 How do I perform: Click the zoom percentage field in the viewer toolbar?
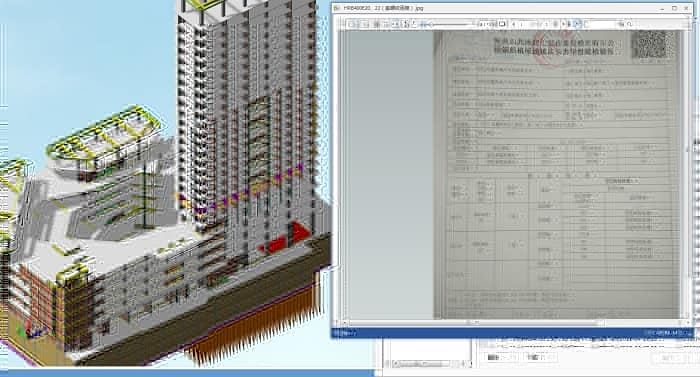(x=488, y=24)
